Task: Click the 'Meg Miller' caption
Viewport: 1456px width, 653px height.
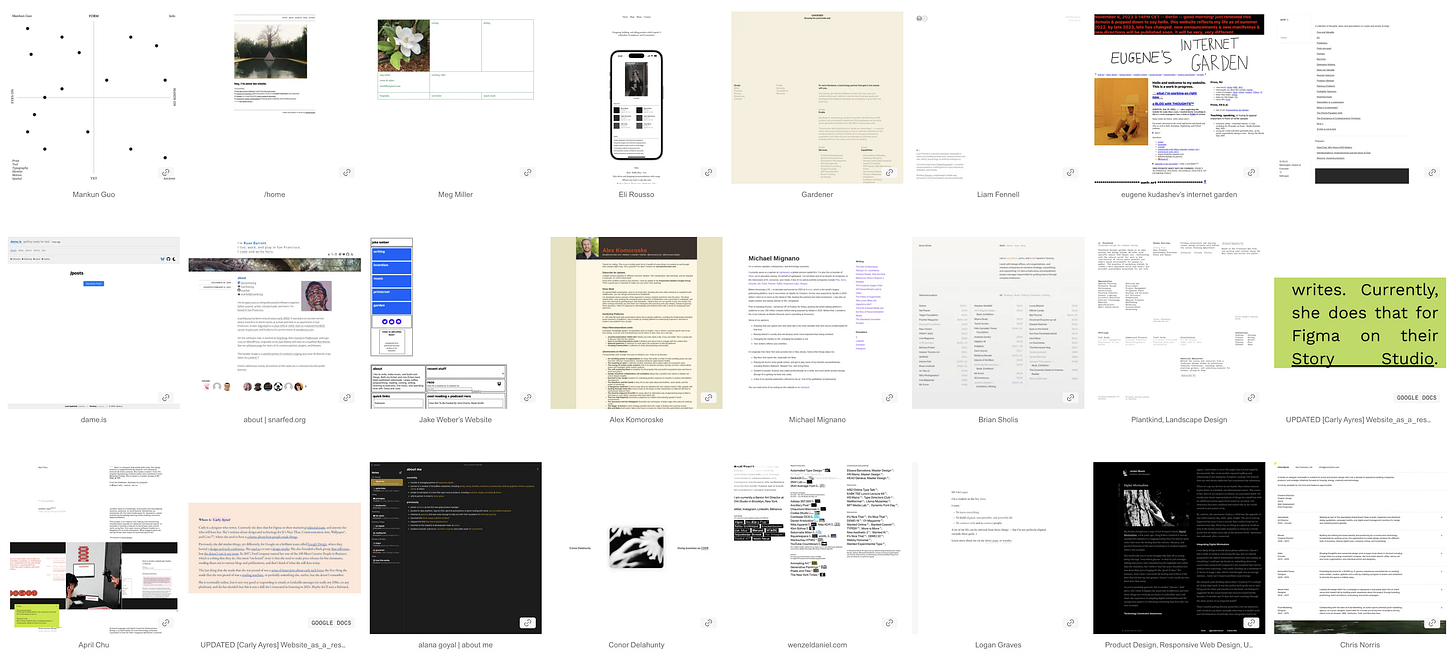Action: point(456,195)
